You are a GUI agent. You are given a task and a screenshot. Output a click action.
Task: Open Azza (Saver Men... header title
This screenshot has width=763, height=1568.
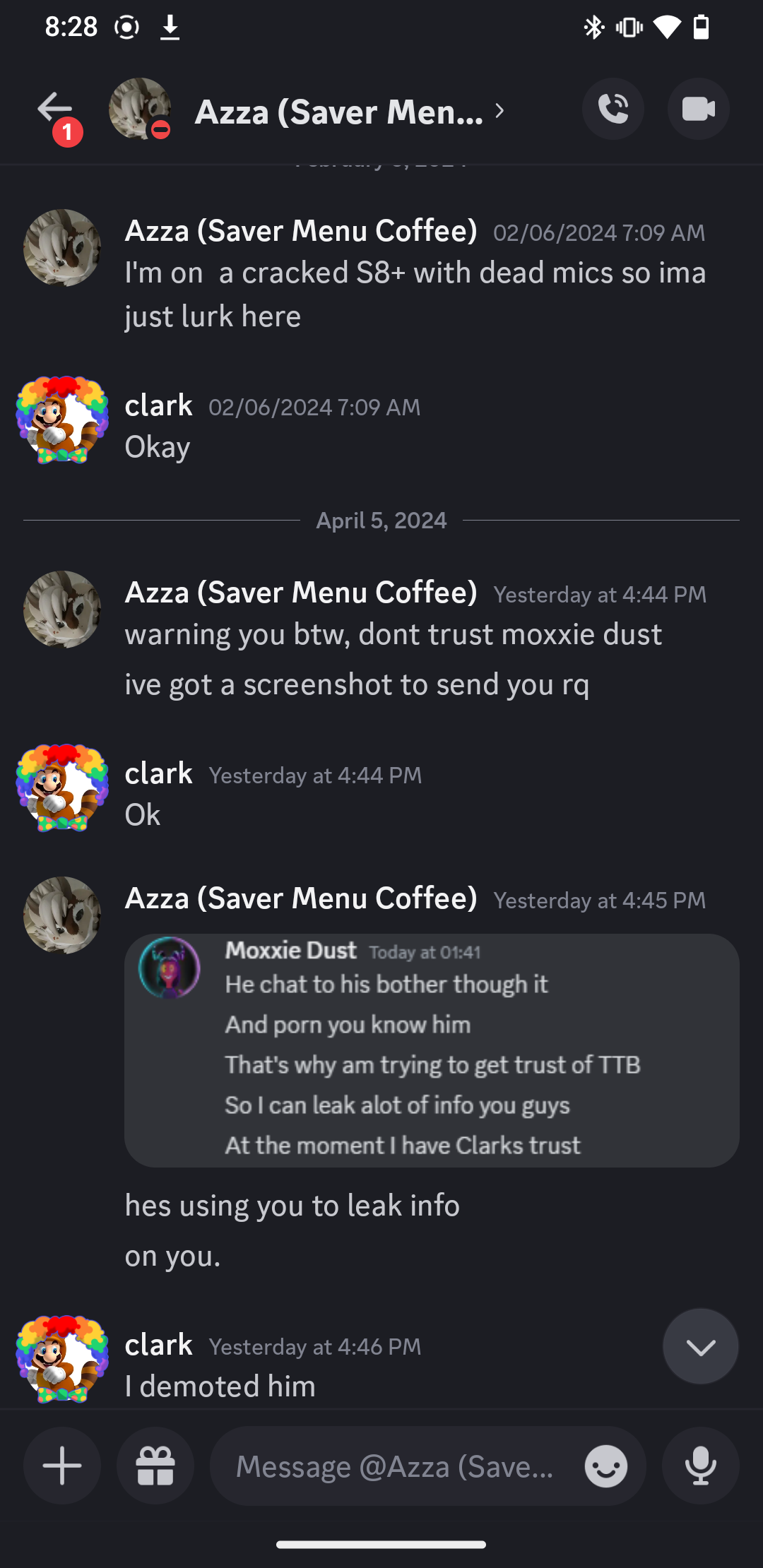point(339,112)
